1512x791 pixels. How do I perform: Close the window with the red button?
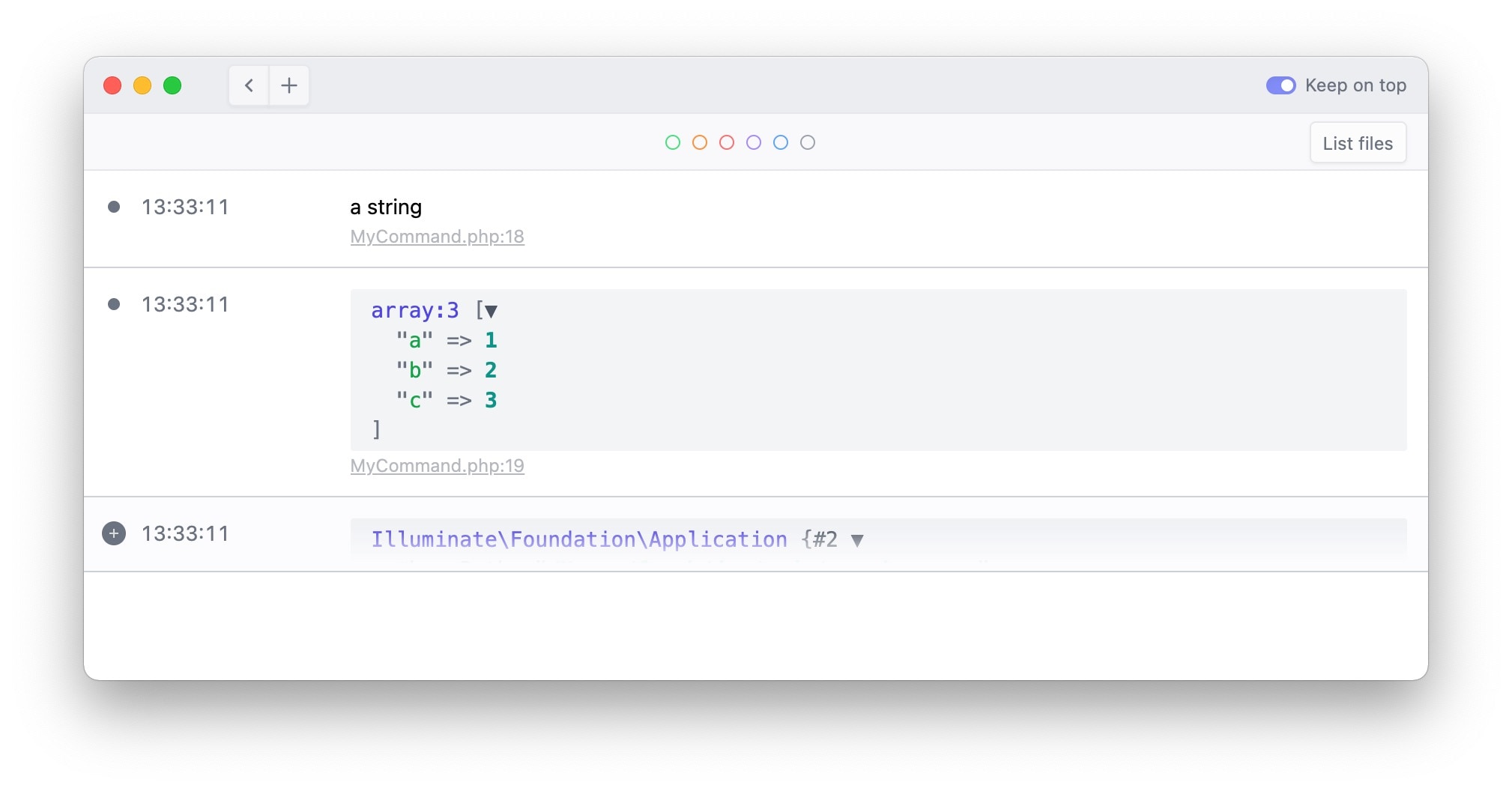(x=112, y=85)
